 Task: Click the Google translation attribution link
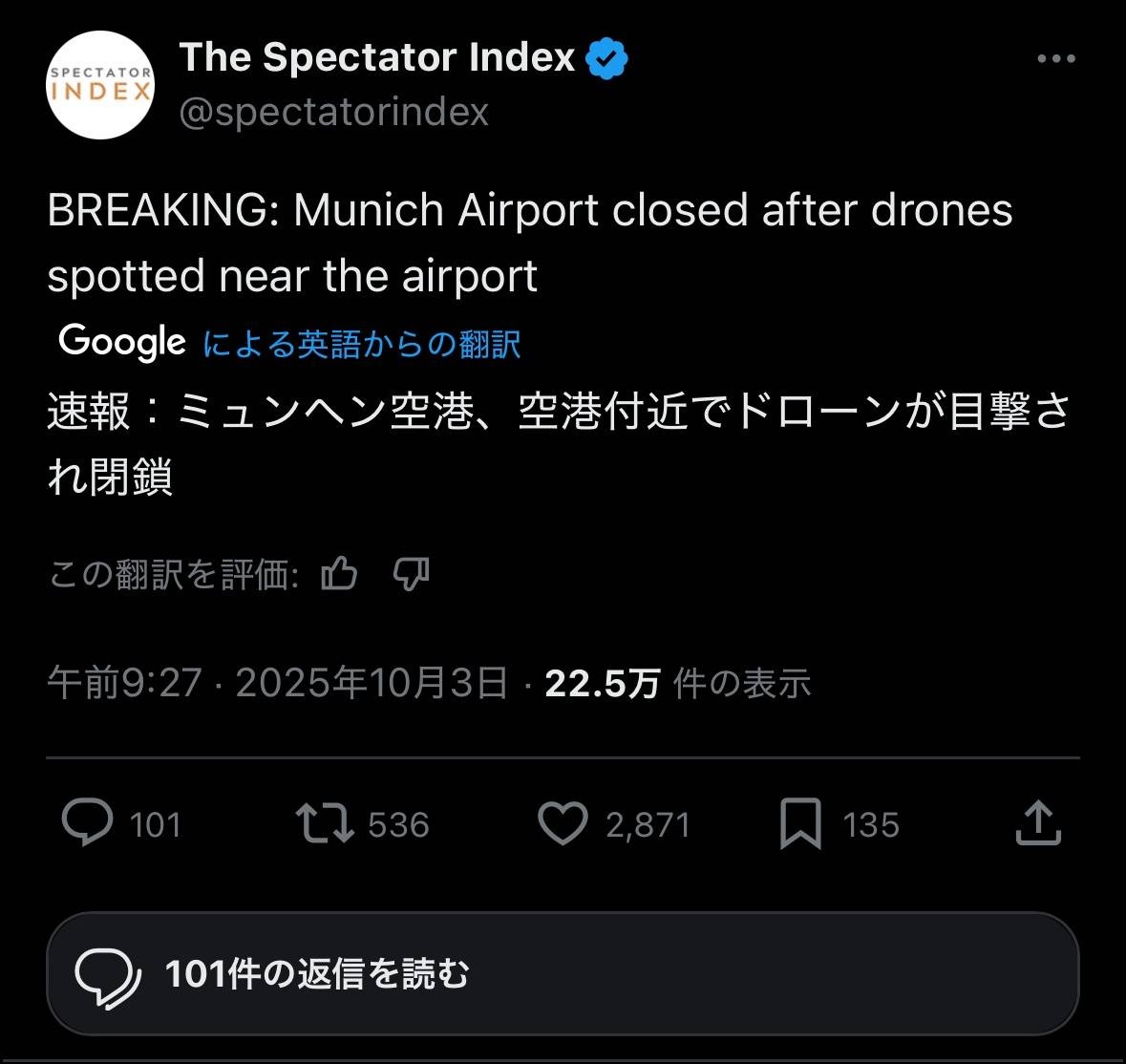pos(361,344)
